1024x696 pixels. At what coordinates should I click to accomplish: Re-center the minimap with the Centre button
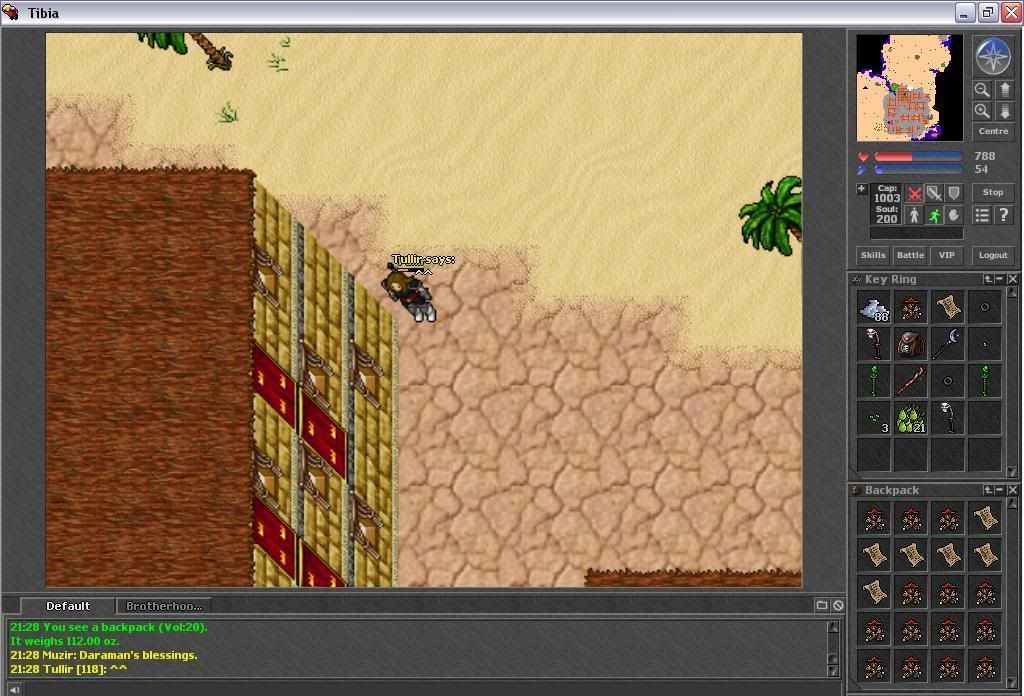coord(993,131)
